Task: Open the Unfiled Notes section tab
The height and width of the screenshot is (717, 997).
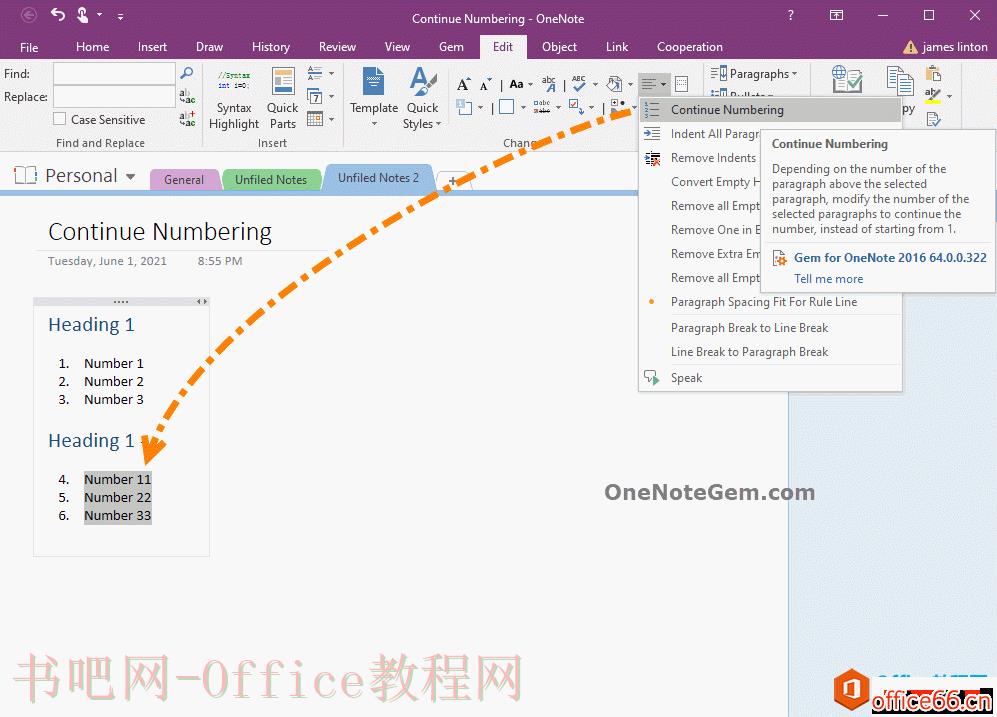Action: (x=270, y=179)
